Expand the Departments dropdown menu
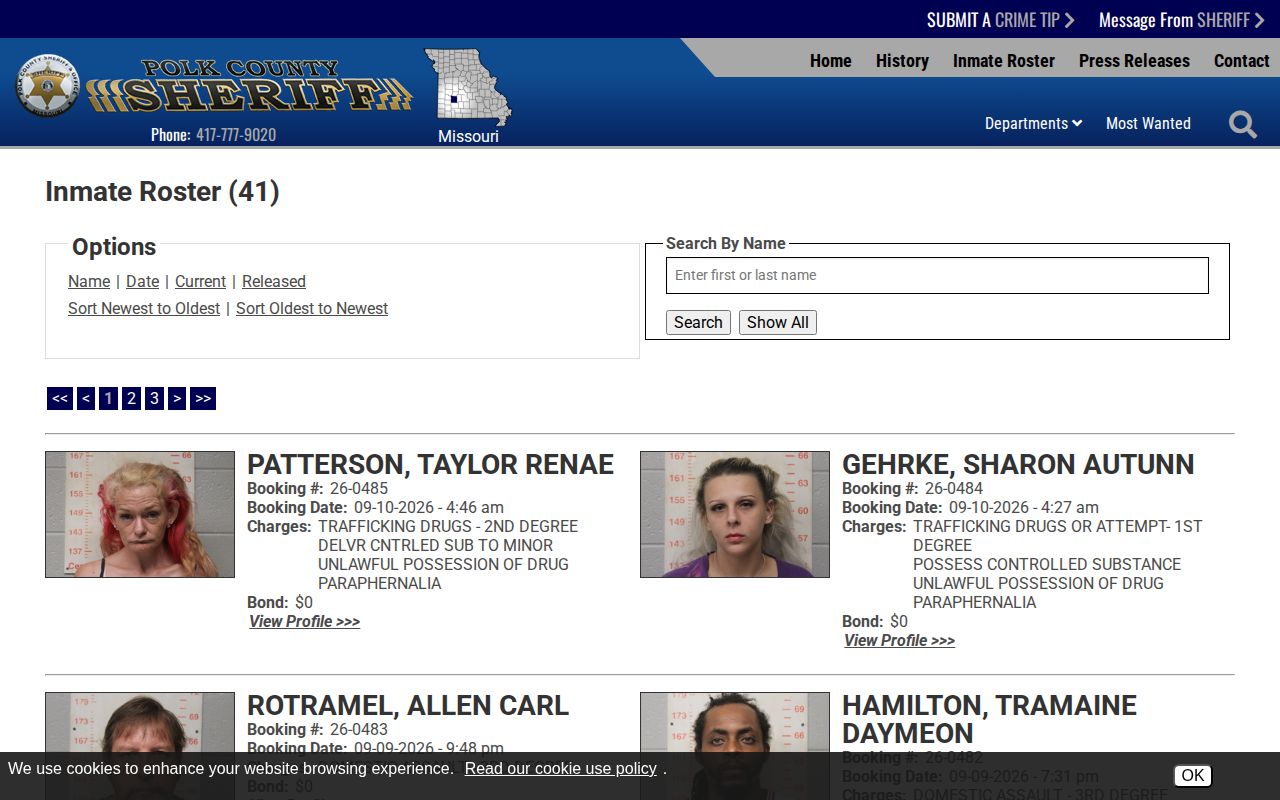Image resolution: width=1280 pixels, height=800 pixels. pyautogui.click(x=1033, y=123)
